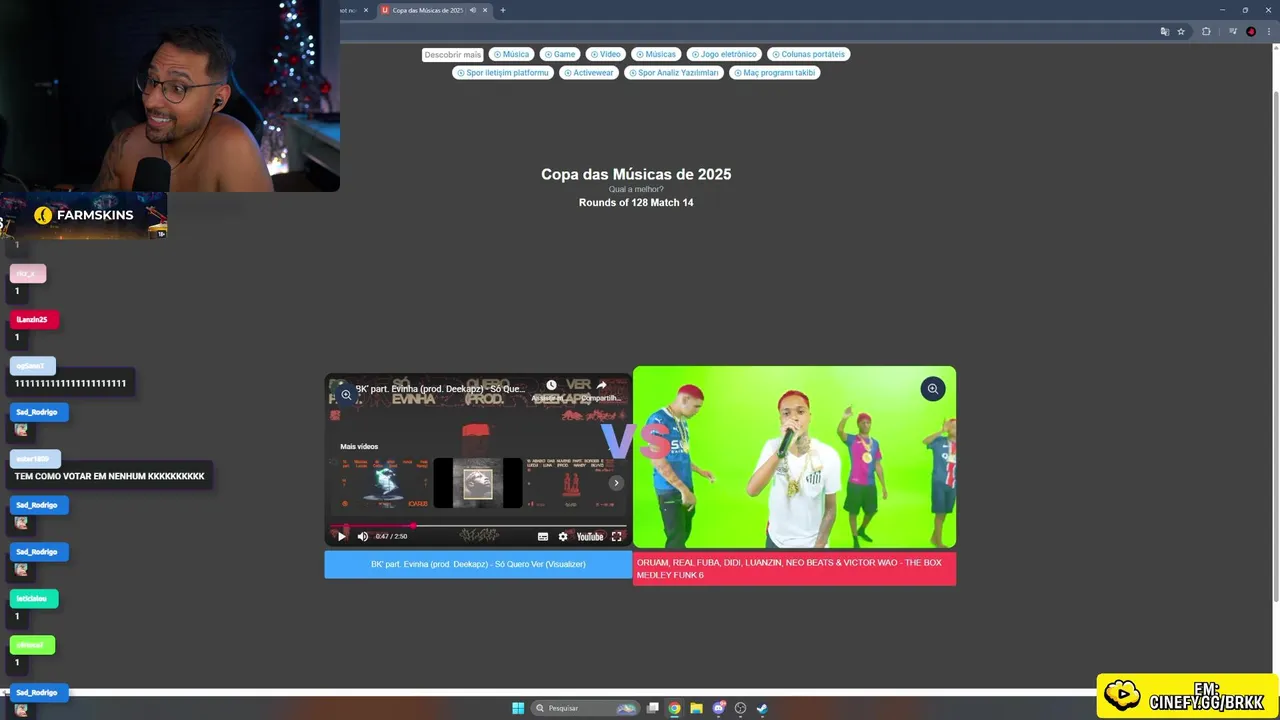Switch to Copa das Músicas de 2025 tab
1280x720 pixels.
pos(427,10)
